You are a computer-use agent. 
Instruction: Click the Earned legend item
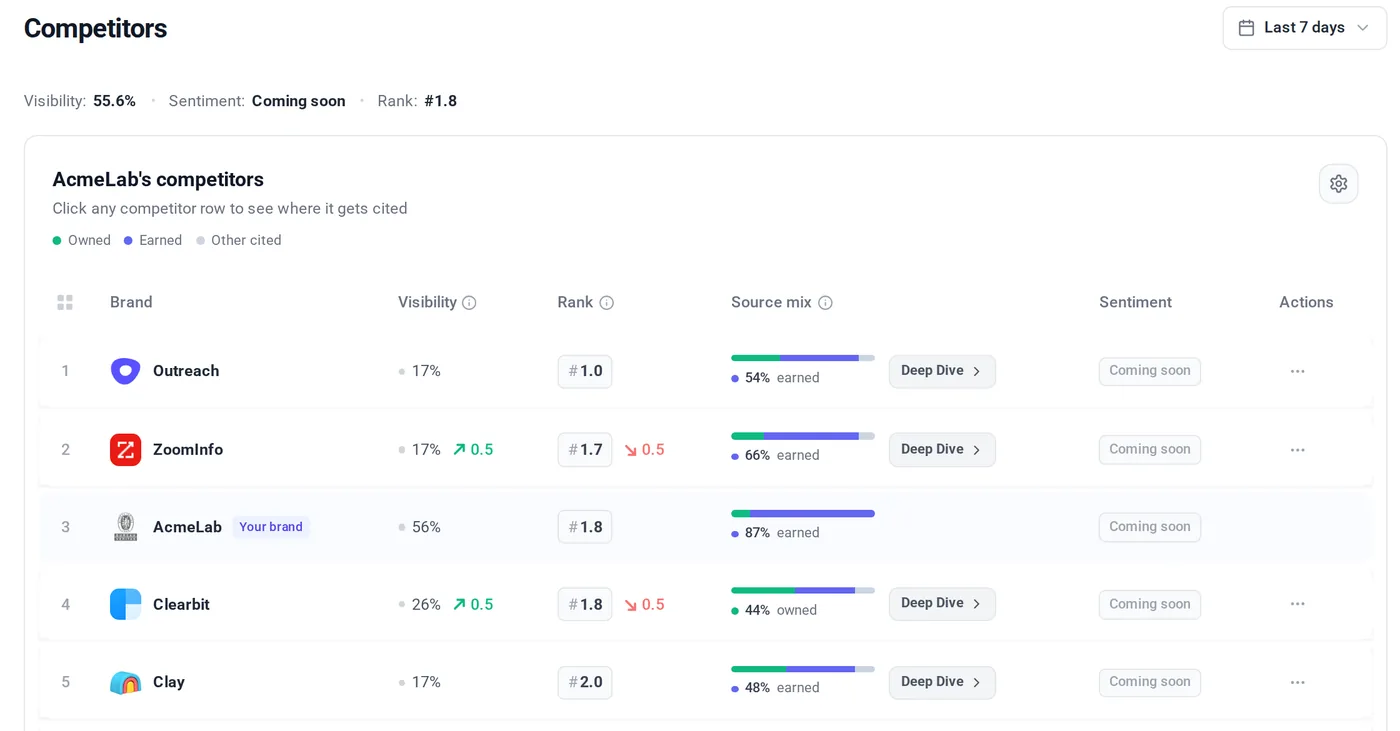pos(153,240)
